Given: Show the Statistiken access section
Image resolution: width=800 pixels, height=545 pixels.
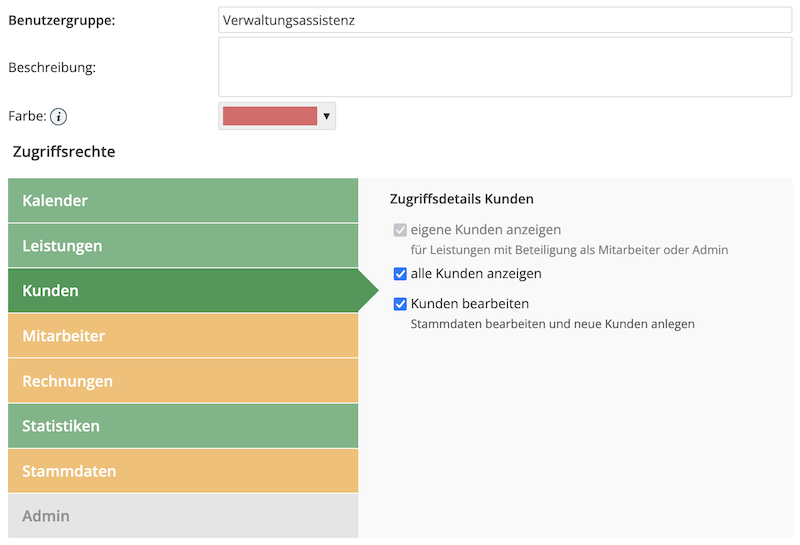Looking at the screenshot, I should tap(183, 426).
